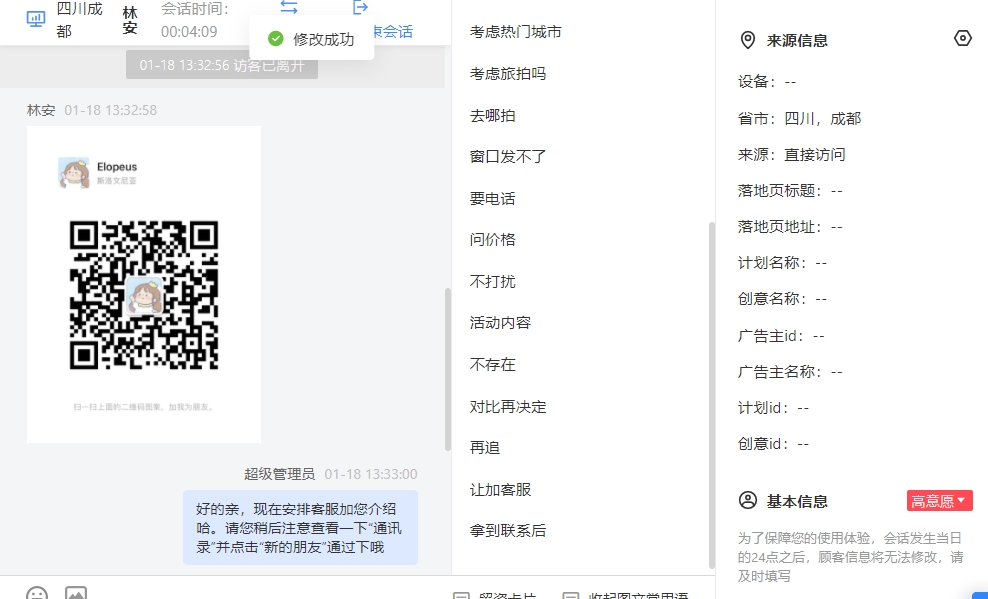
Task: Open the 高意愿 intent dropdown
Action: pyautogui.click(x=939, y=501)
